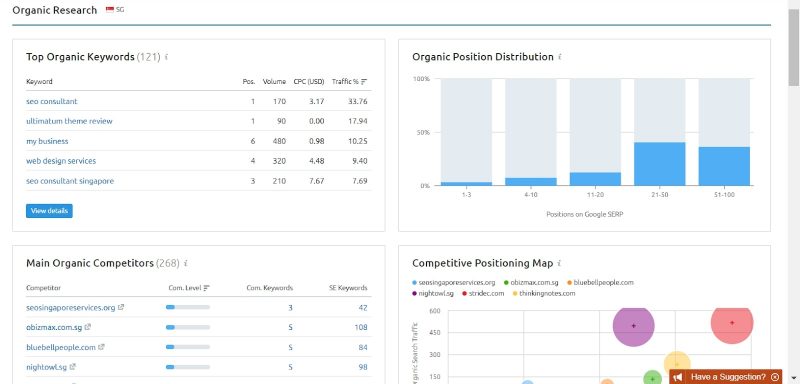Click Volume column header
This screenshot has width=800, height=384.
point(274,82)
